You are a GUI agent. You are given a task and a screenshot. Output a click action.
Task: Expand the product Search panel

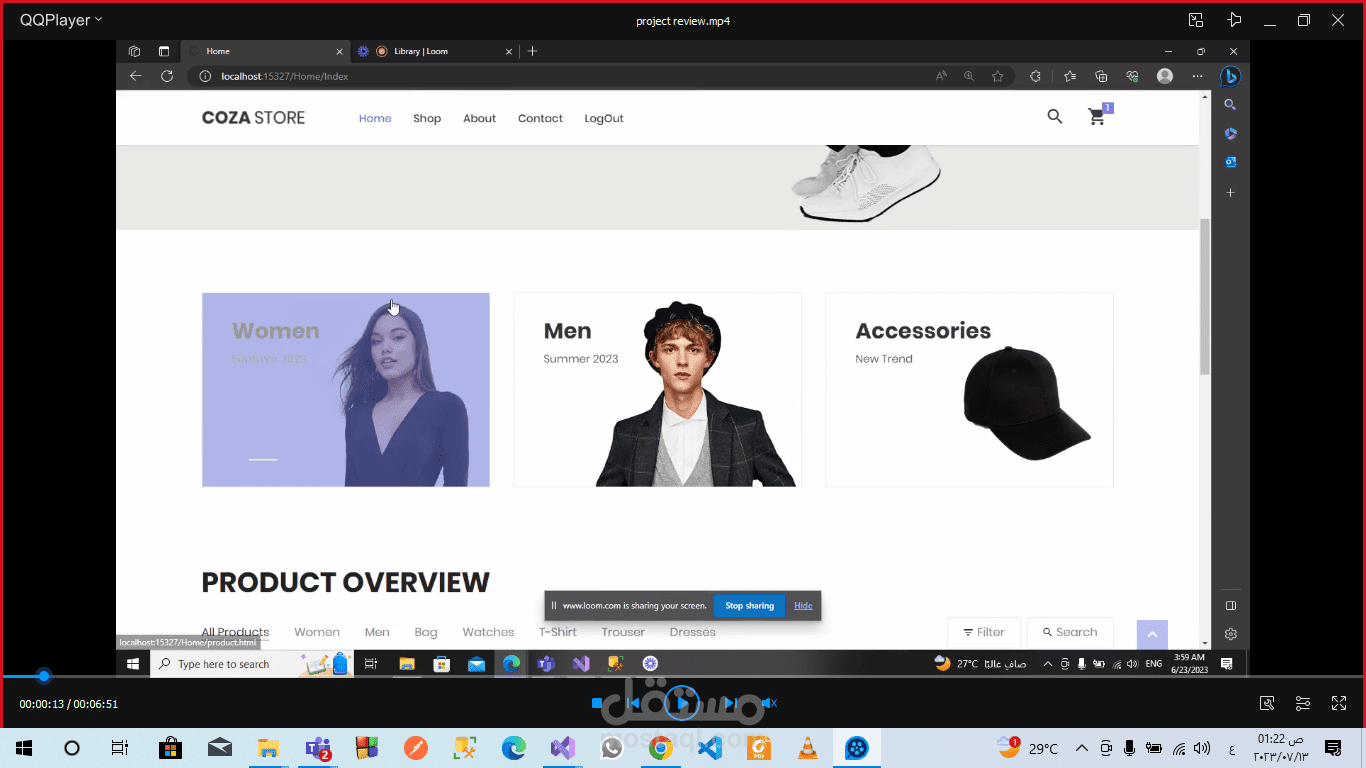[x=1070, y=632]
